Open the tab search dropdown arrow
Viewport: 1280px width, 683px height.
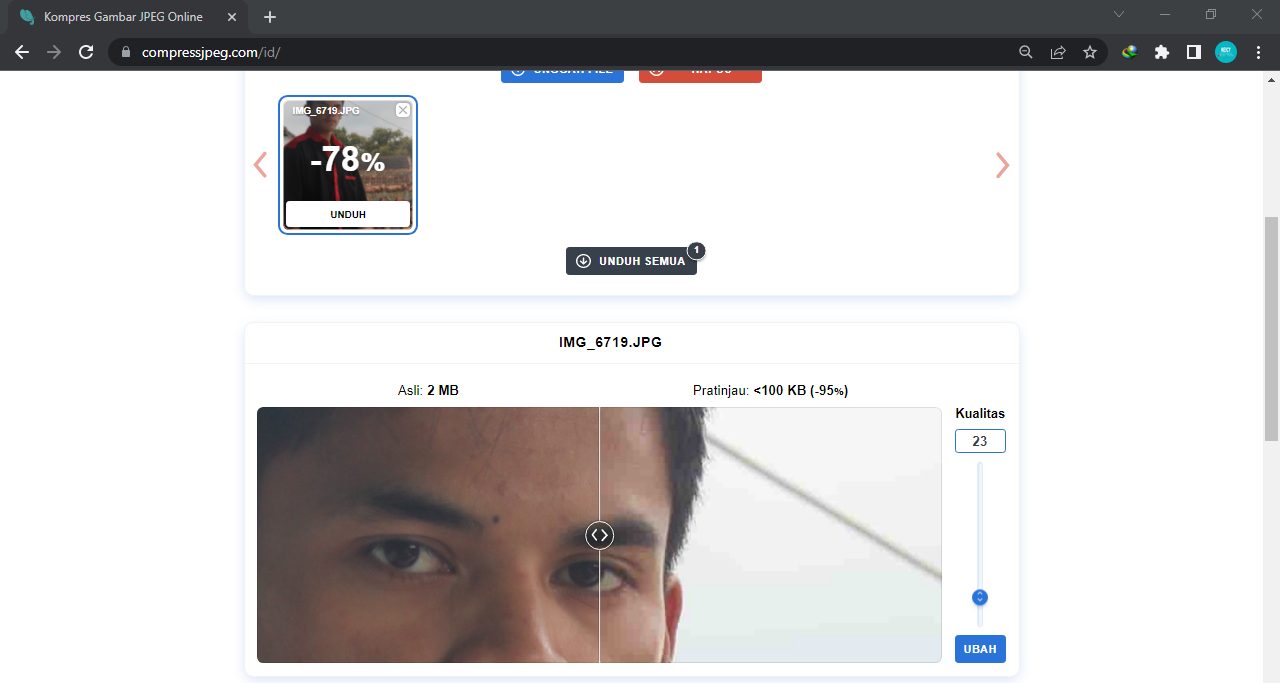pyautogui.click(x=1119, y=14)
